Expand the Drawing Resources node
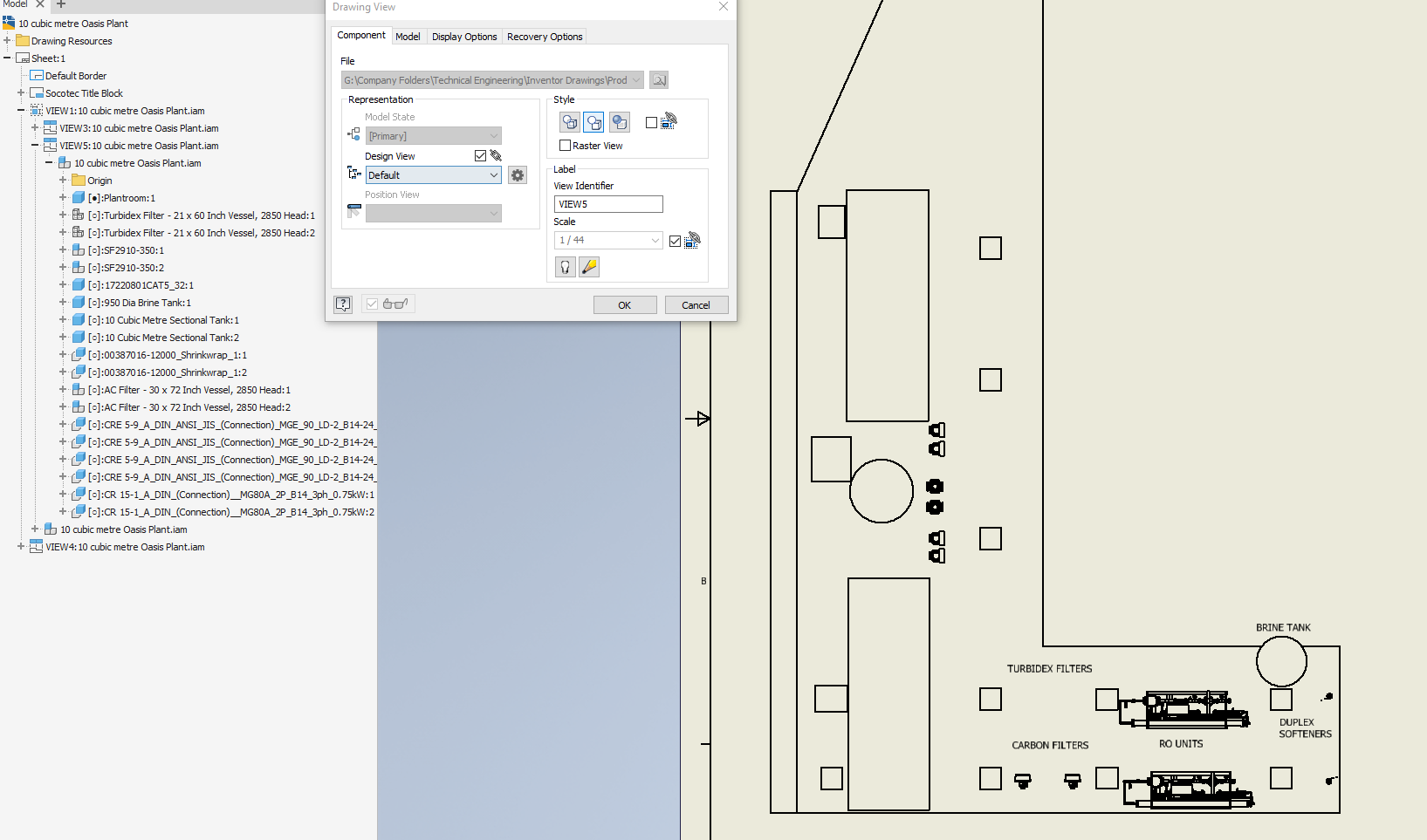The width and height of the screenshot is (1427, 840). pos(7,41)
